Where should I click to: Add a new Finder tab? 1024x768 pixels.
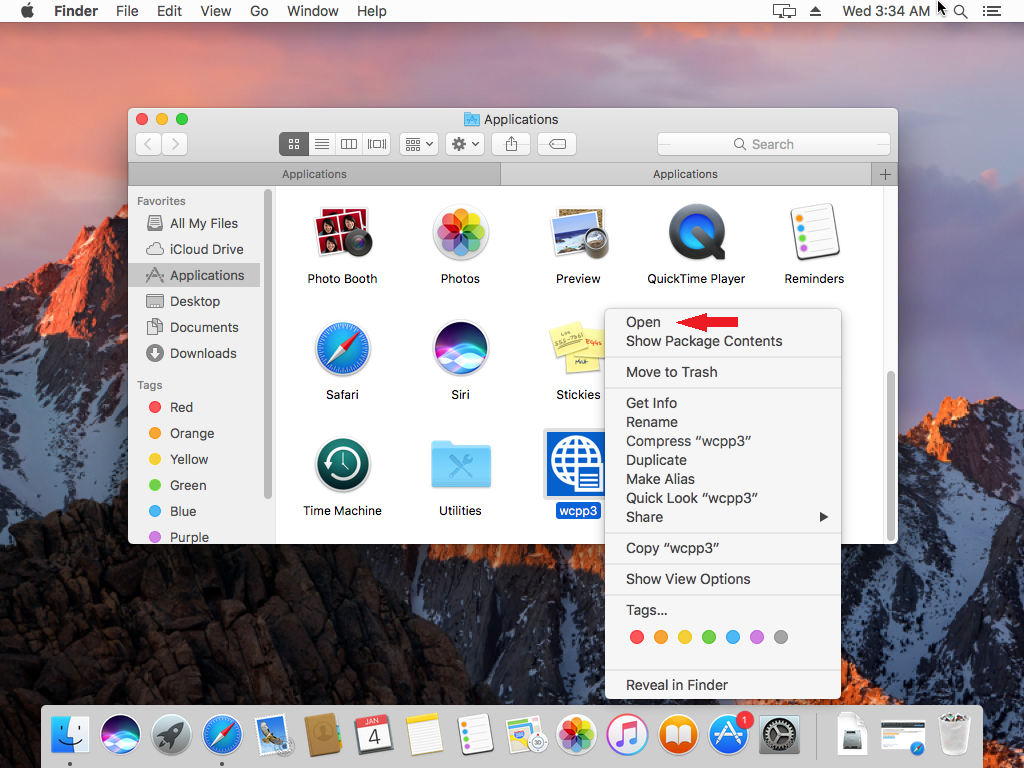[885, 174]
